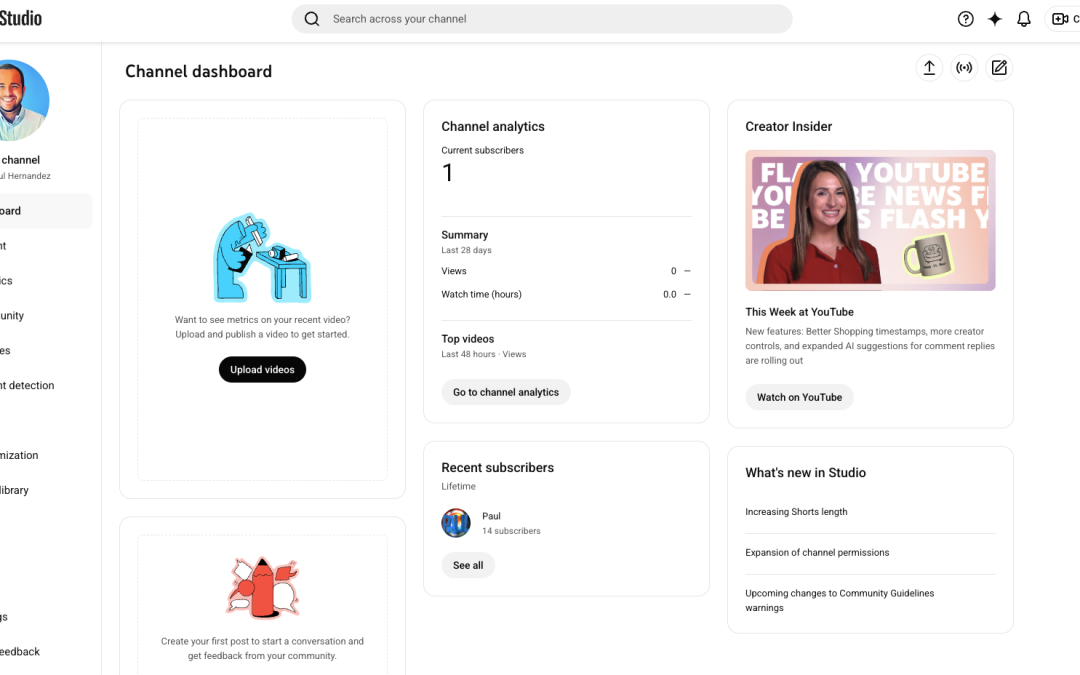Open your channel profile picture
Image resolution: width=1080 pixels, height=675 pixels.
pos(22,100)
